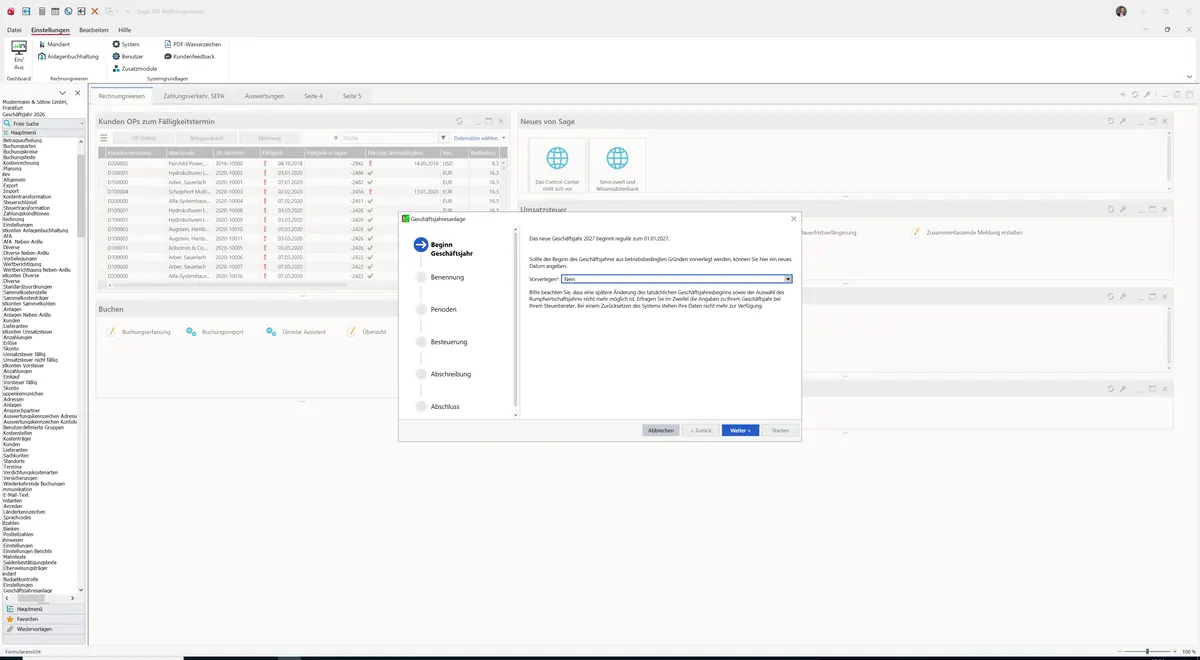Screen dimensions: 1200x660
Task: Click the Mahnung button in Kunden OPs
Action: pyautogui.click(x=269, y=138)
